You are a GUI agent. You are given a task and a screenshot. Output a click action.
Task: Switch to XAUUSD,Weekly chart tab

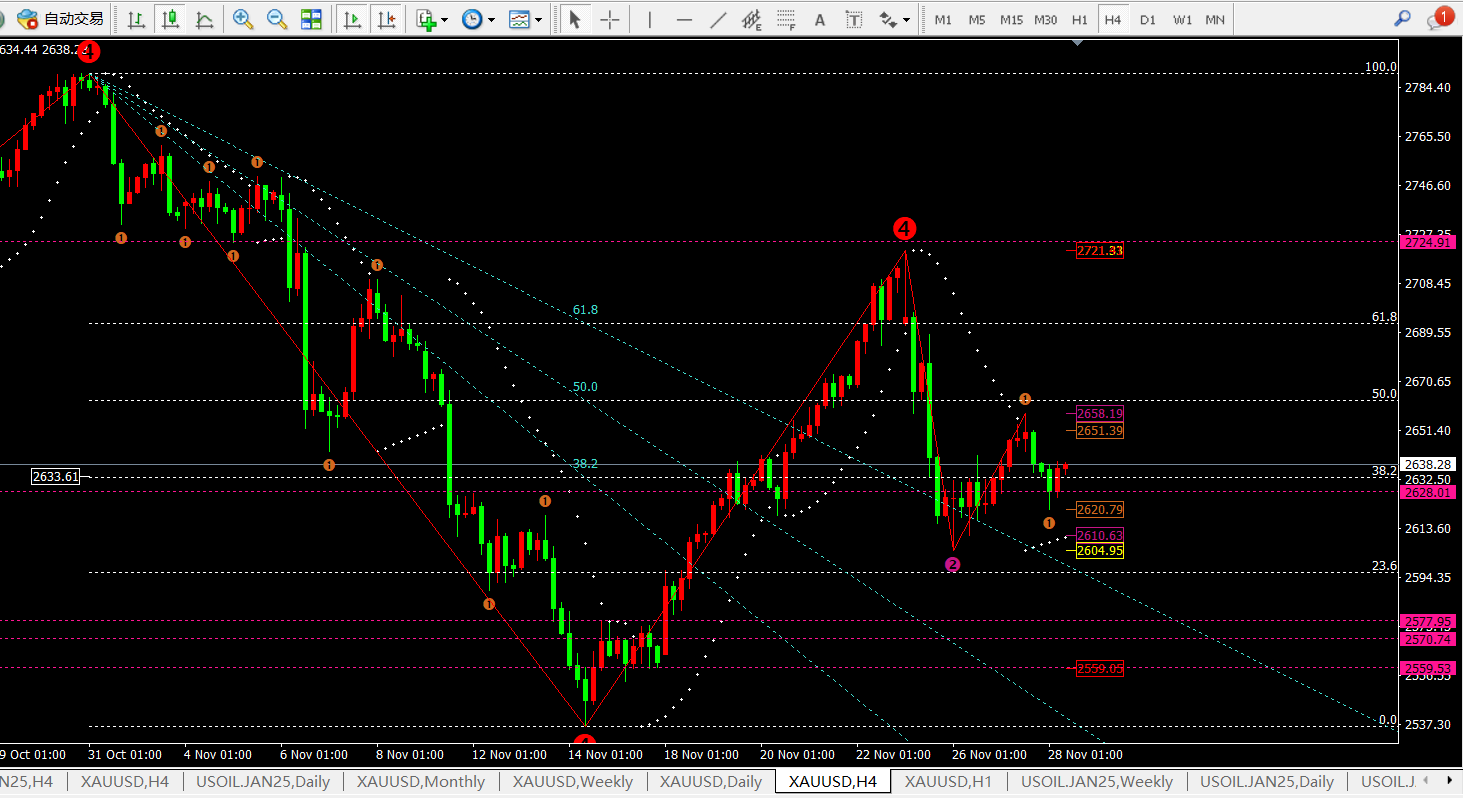click(573, 782)
